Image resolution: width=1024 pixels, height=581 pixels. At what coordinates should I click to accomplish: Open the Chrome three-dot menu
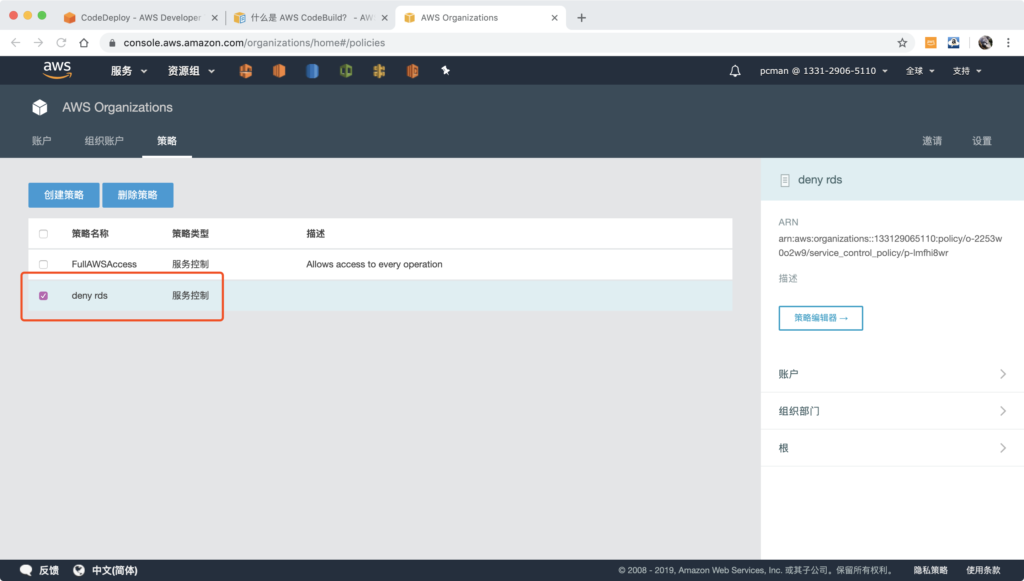click(x=1008, y=43)
